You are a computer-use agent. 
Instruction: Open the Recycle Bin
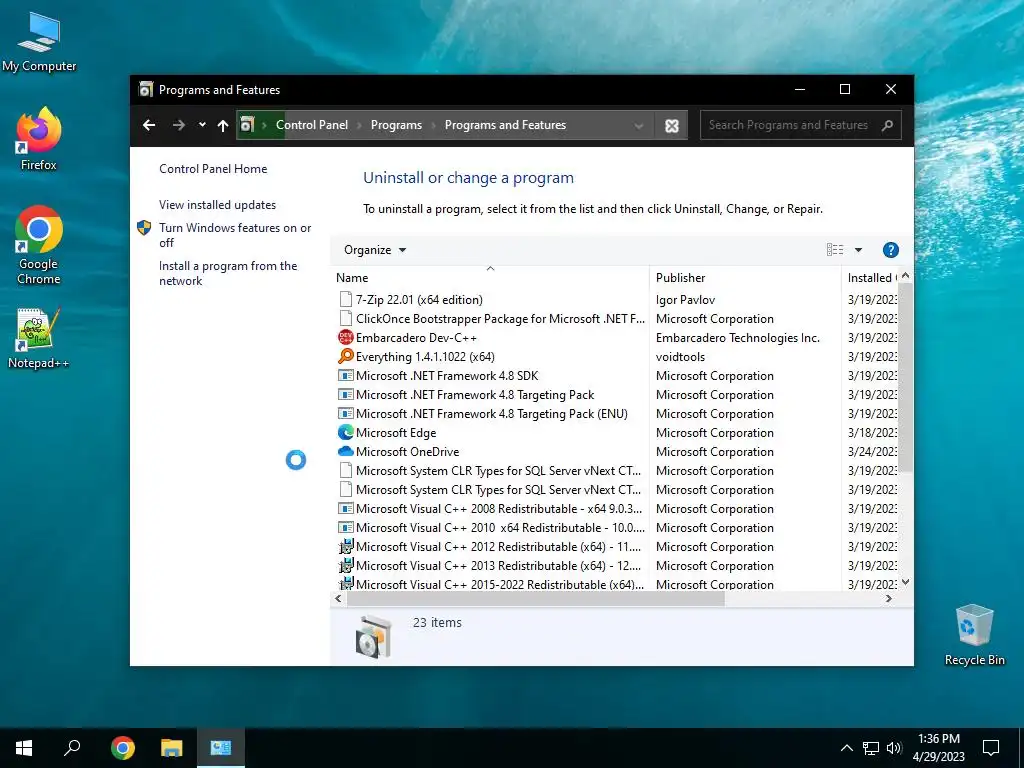click(x=974, y=635)
